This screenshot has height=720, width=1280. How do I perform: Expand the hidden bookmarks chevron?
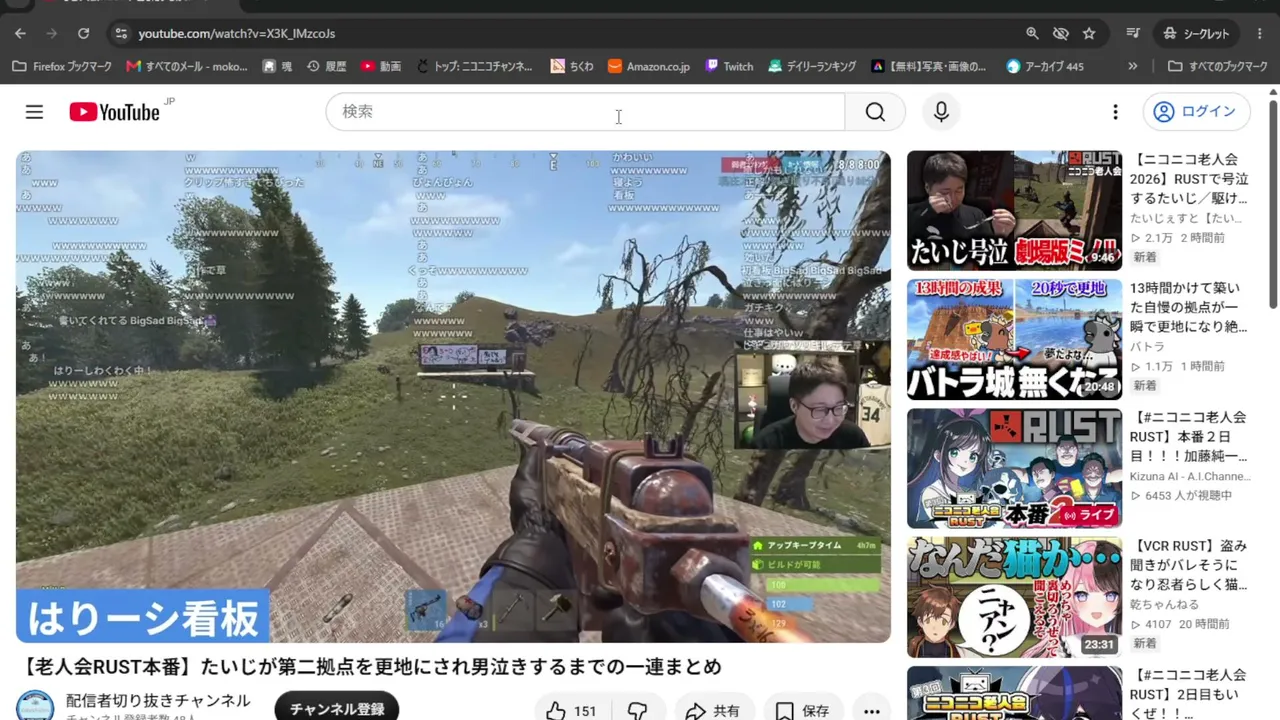point(1132,66)
